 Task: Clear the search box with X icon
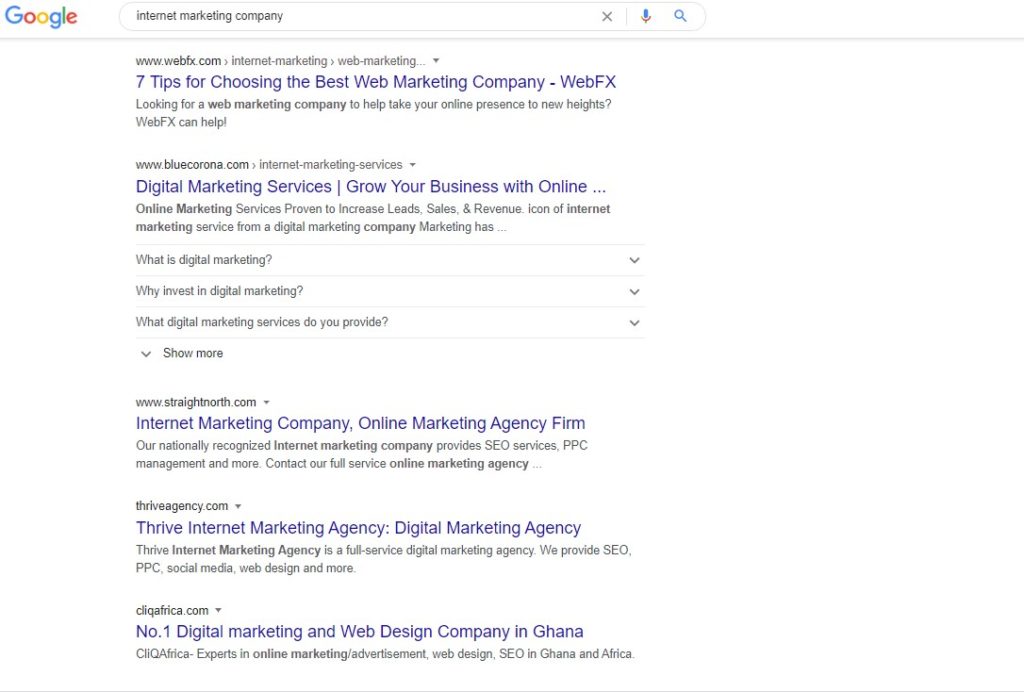click(x=607, y=16)
